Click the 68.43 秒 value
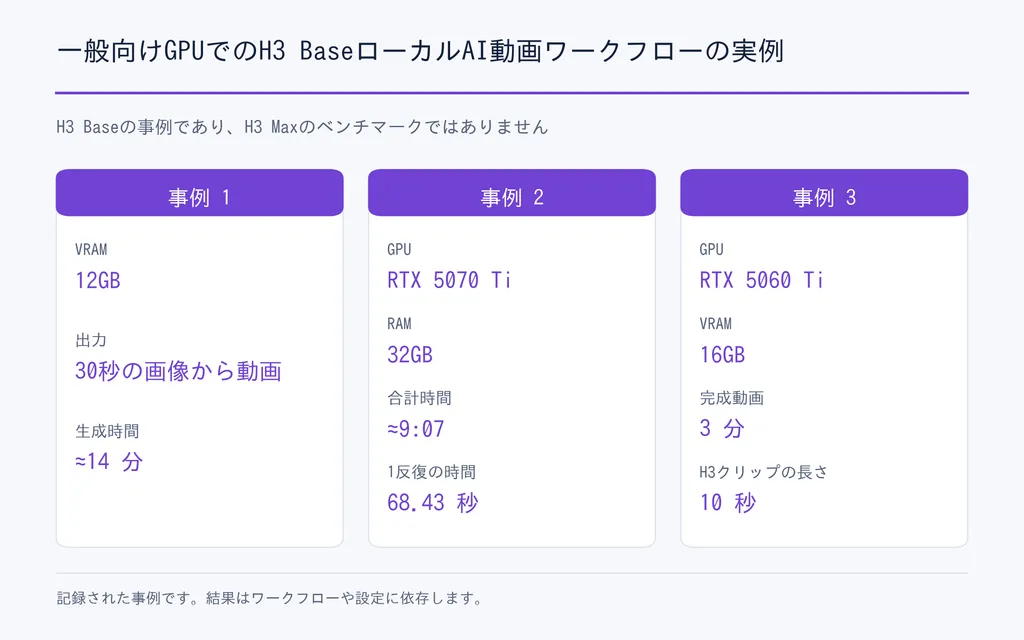 point(433,503)
